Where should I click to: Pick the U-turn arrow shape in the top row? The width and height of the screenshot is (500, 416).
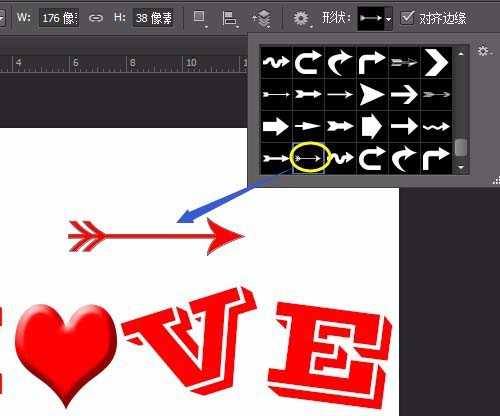coord(308,62)
